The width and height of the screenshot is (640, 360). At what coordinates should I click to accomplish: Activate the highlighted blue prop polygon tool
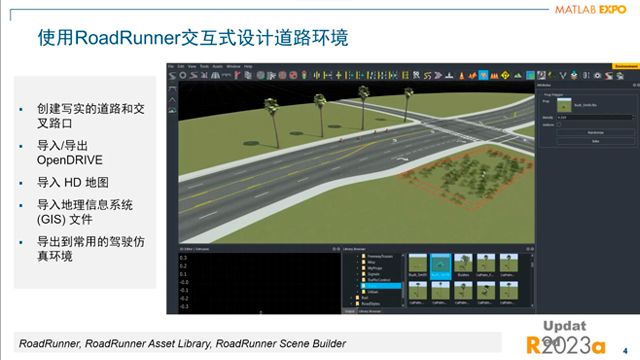click(483, 76)
